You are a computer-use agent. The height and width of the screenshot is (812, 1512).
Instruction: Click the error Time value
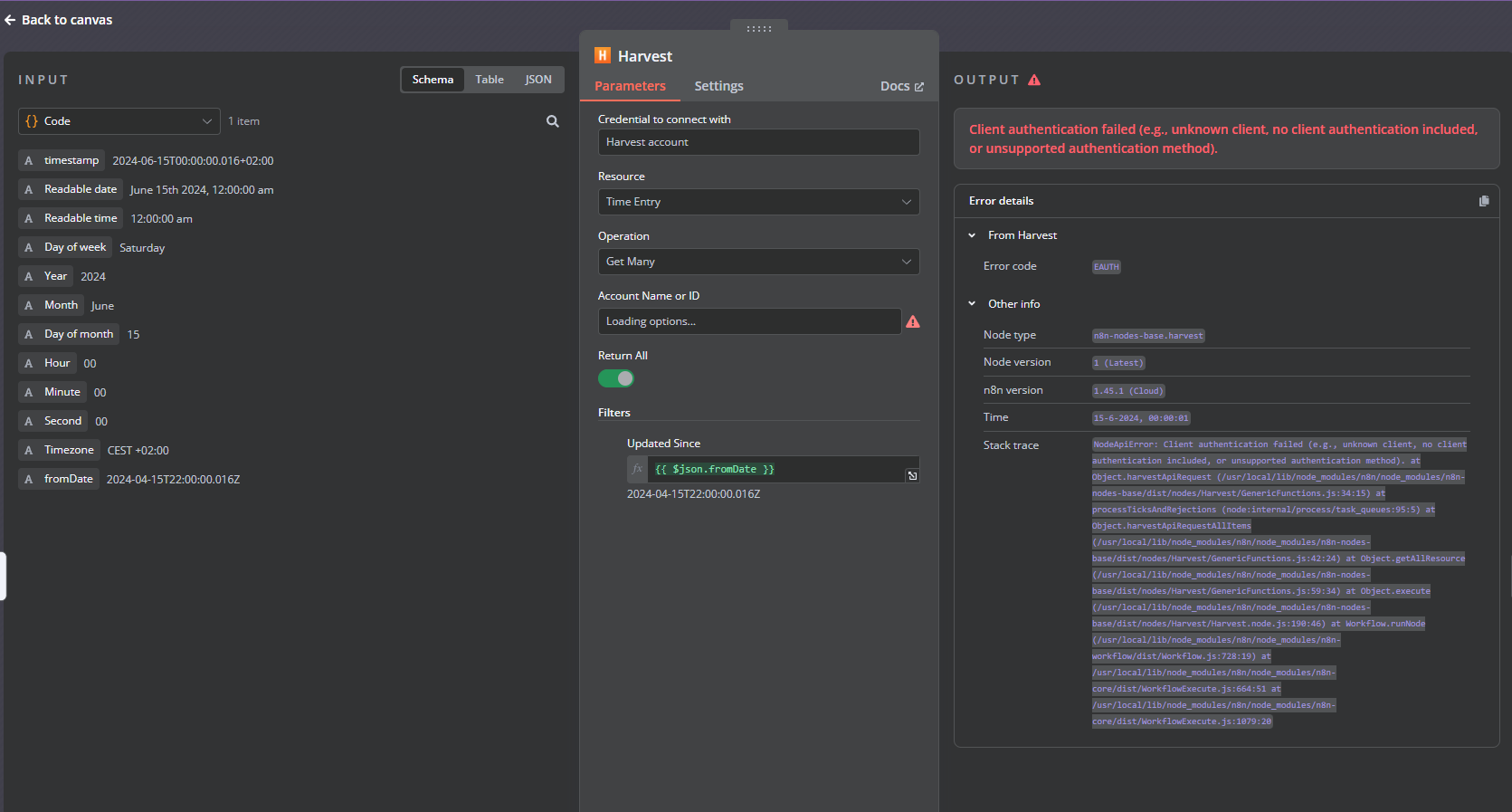pos(1141,418)
